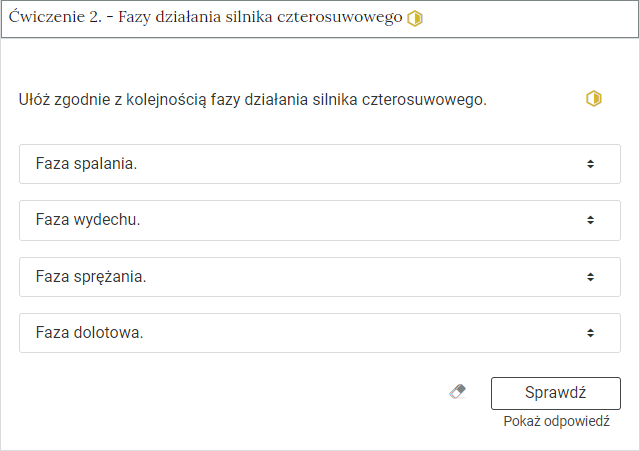Image resolution: width=640 pixels, height=451 pixels.
Task: Click the up arrow on the Faza sprężania handle
Action: click(x=590, y=274)
